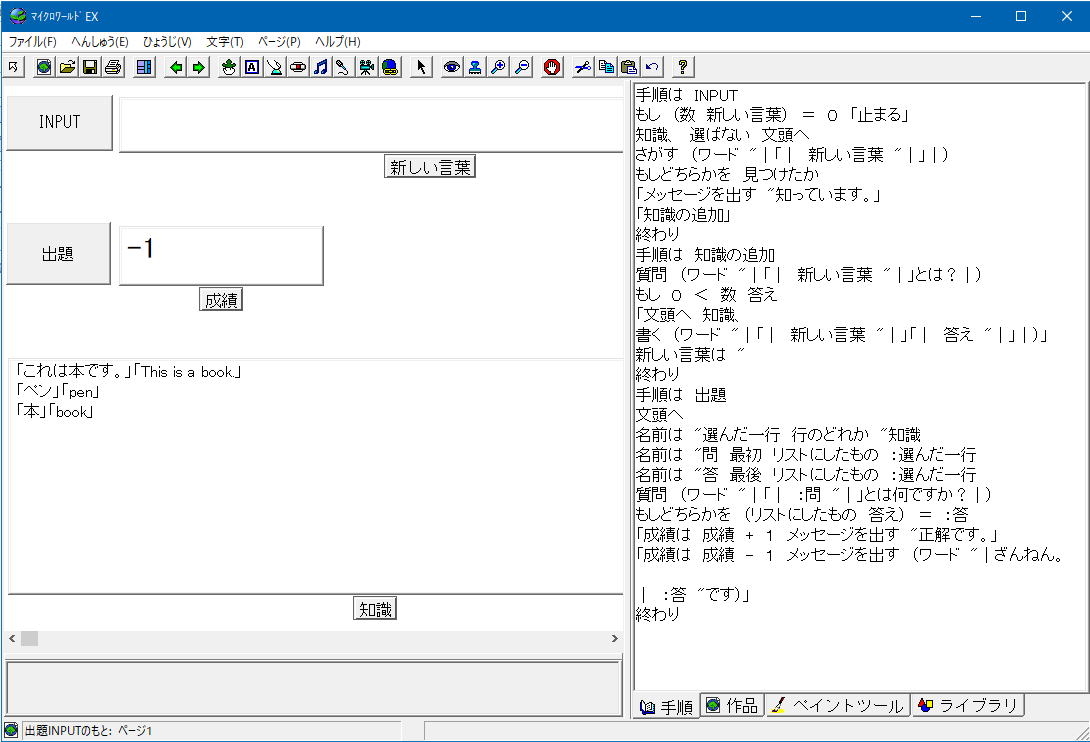Screen dimensions: 1090x742
Task: Select the black arrow pointer tool
Action: (421, 67)
